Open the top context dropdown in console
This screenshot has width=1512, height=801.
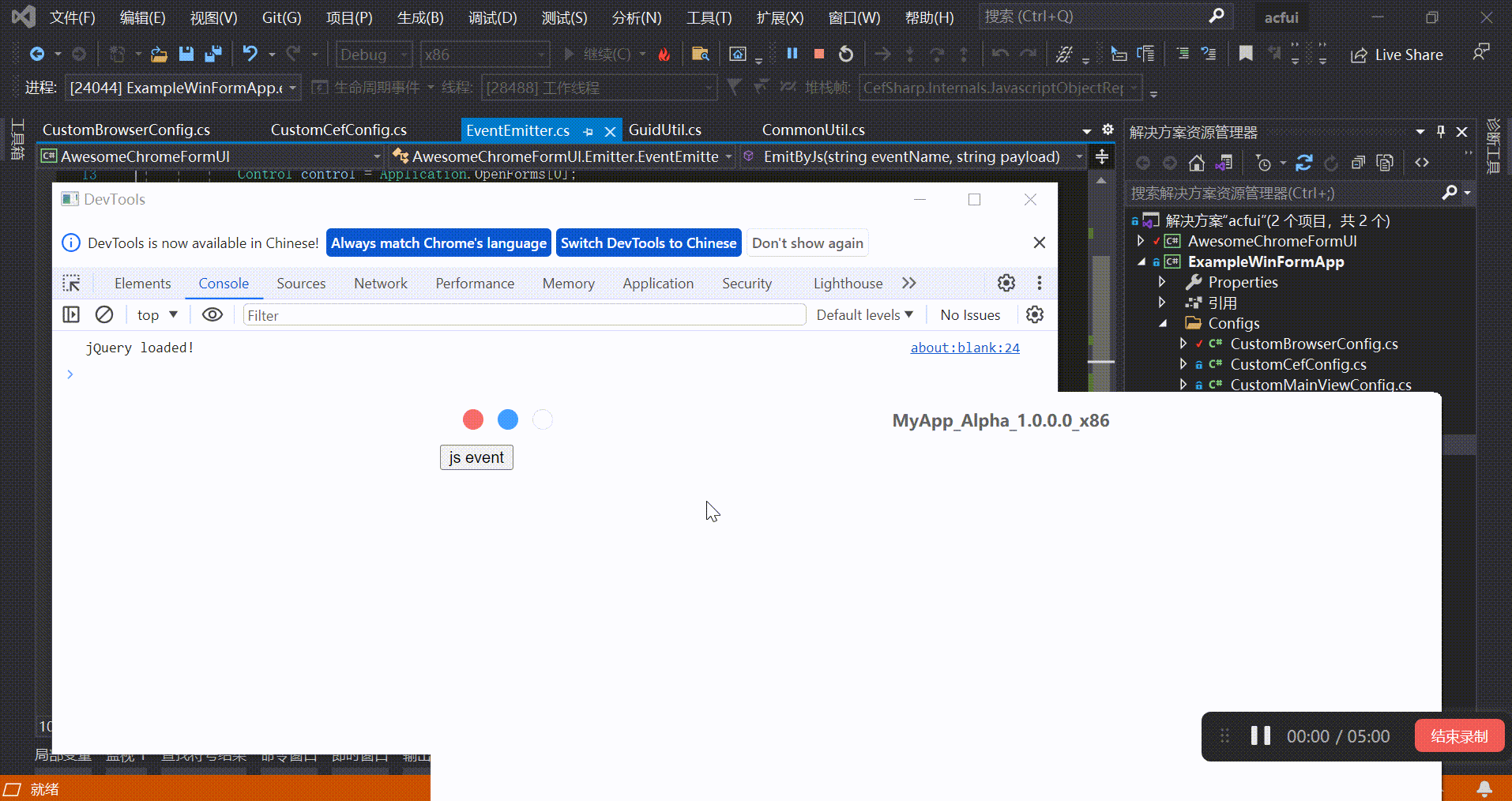pyautogui.click(x=157, y=314)
